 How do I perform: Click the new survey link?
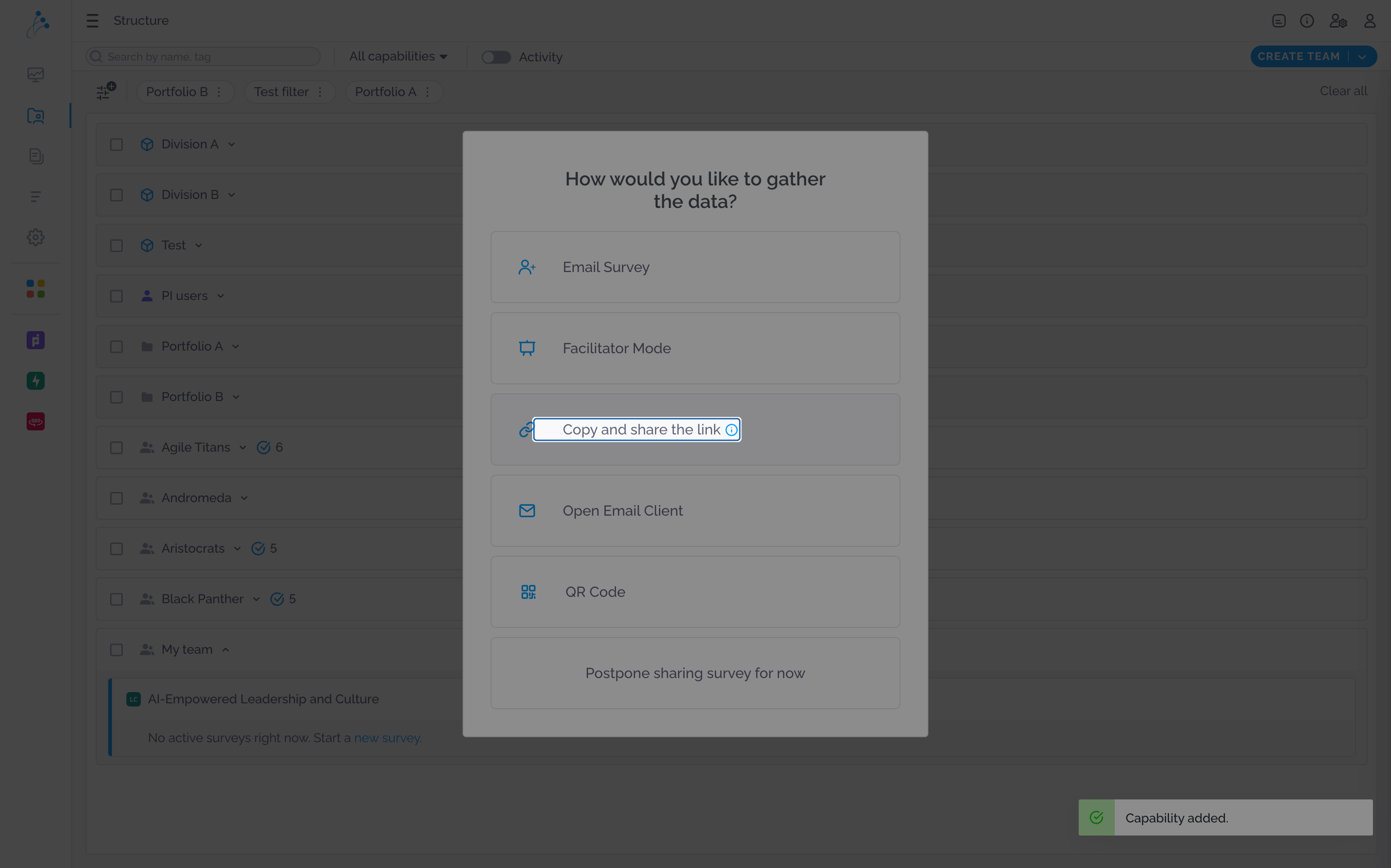coord(388,738)
